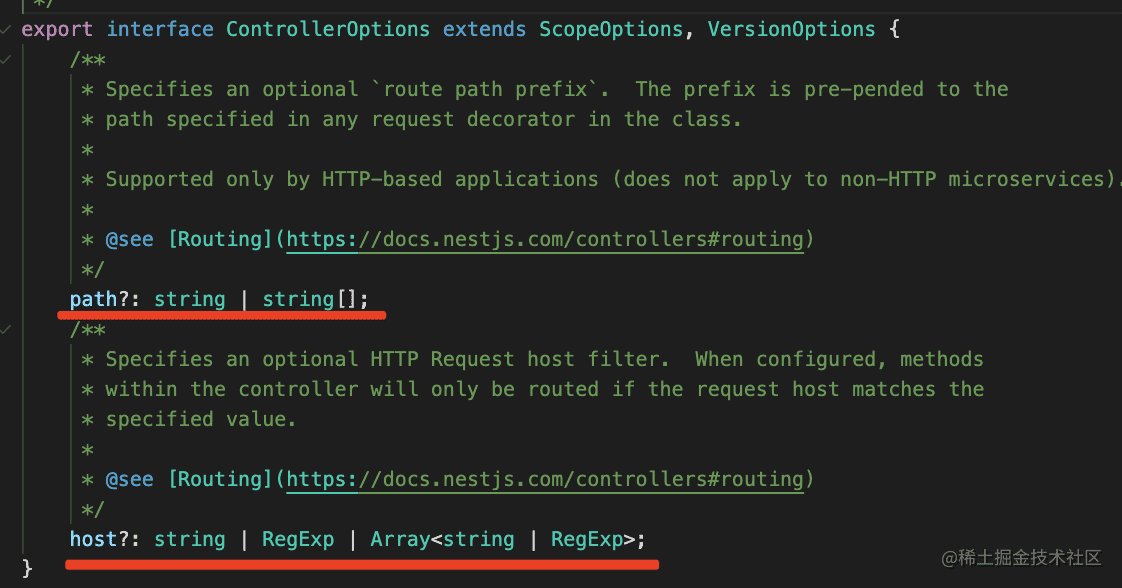Screen dimensions: 1122x588
Task: Collapse the route path prefix comment block
Action: point(8,59)
